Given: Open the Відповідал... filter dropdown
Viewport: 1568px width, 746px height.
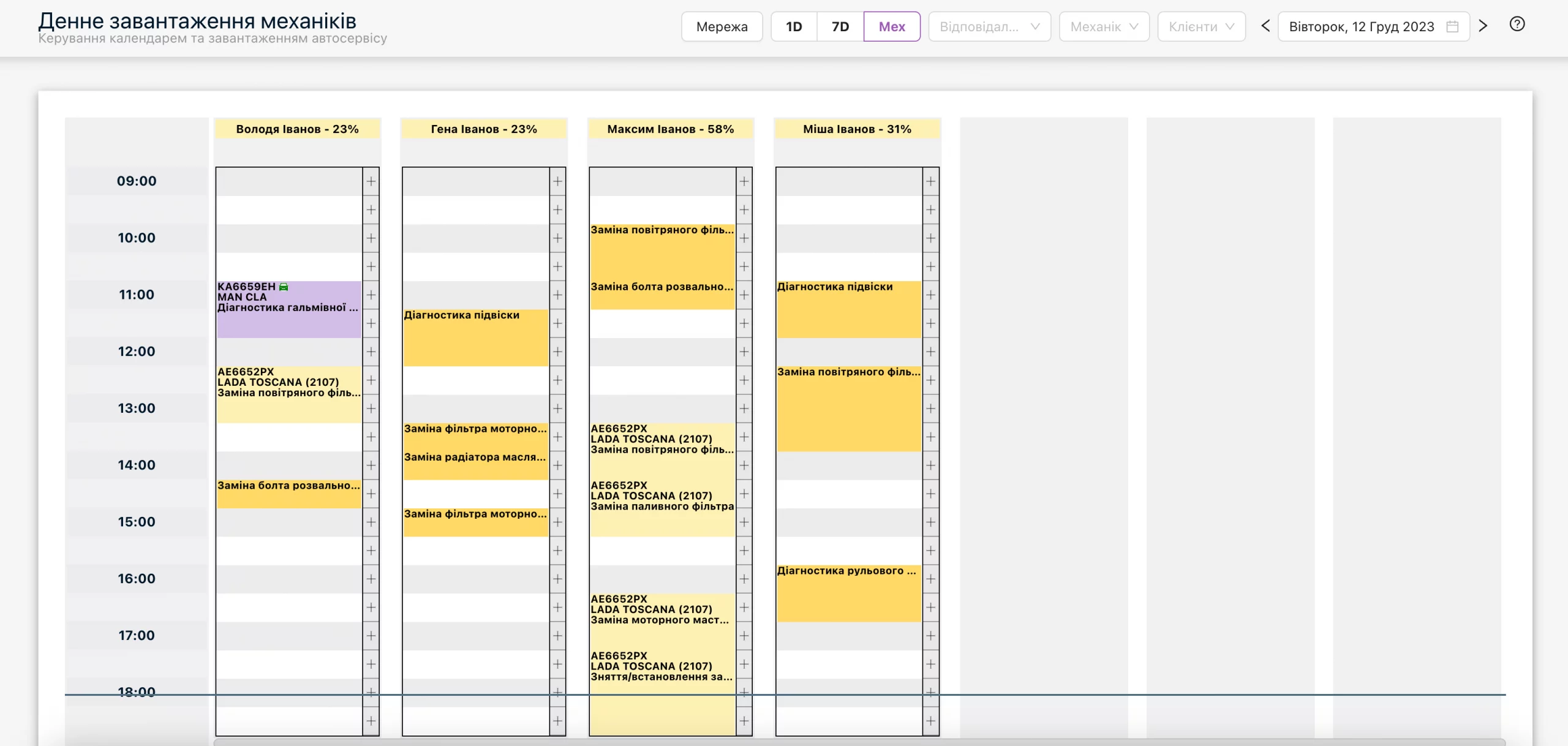Looking at the screenshot, I should click(989, 26).
